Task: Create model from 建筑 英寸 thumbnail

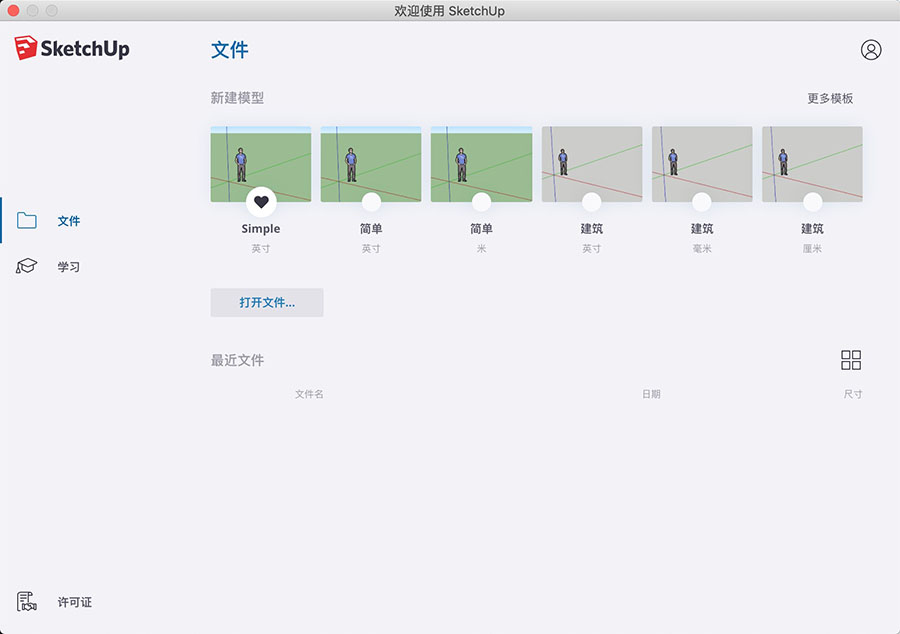Action: [592, 164]
